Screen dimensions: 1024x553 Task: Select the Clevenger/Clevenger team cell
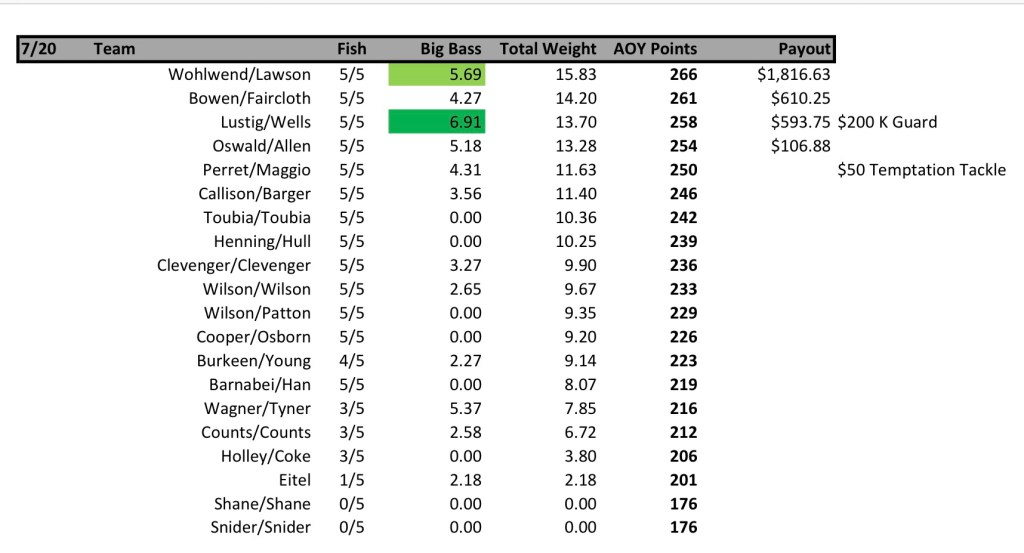click(233, 265)
